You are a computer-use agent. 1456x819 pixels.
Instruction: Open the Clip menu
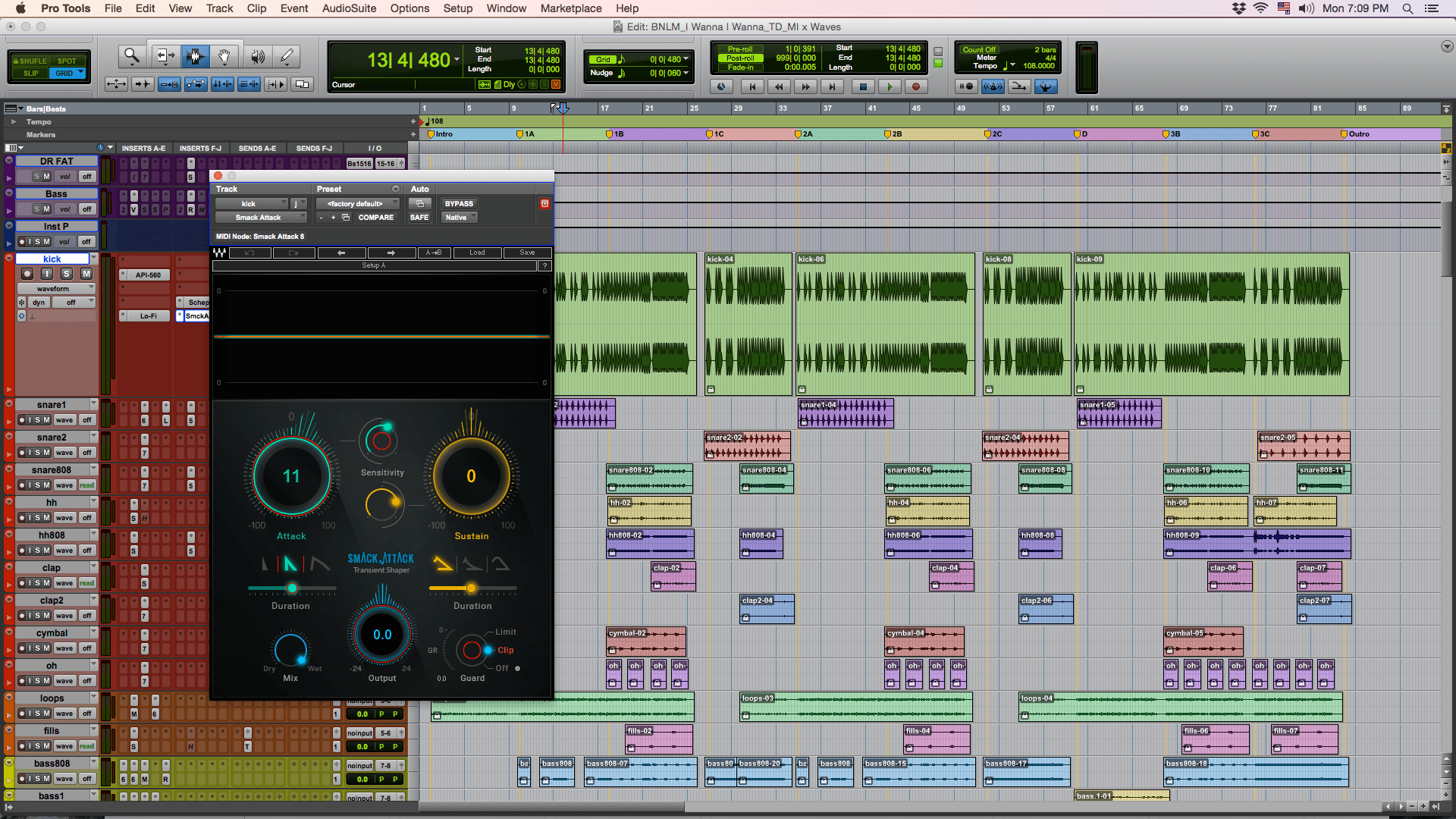coord(256,8)
